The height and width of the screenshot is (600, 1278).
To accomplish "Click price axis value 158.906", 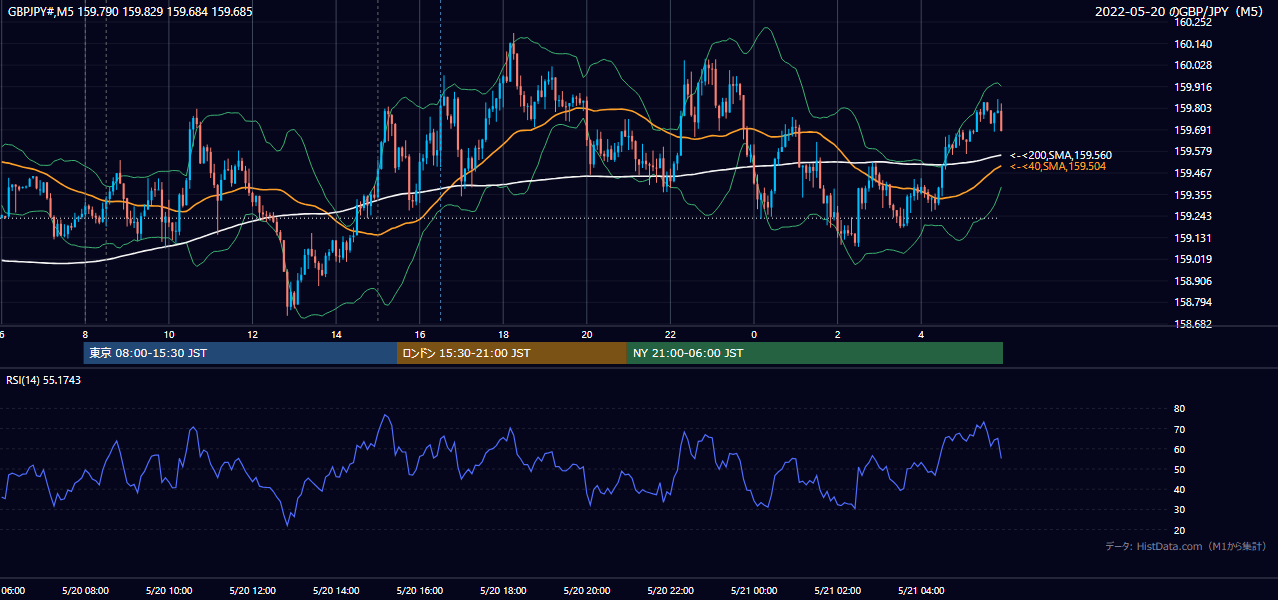I will pyautogui.click(x=1193, y=281).
